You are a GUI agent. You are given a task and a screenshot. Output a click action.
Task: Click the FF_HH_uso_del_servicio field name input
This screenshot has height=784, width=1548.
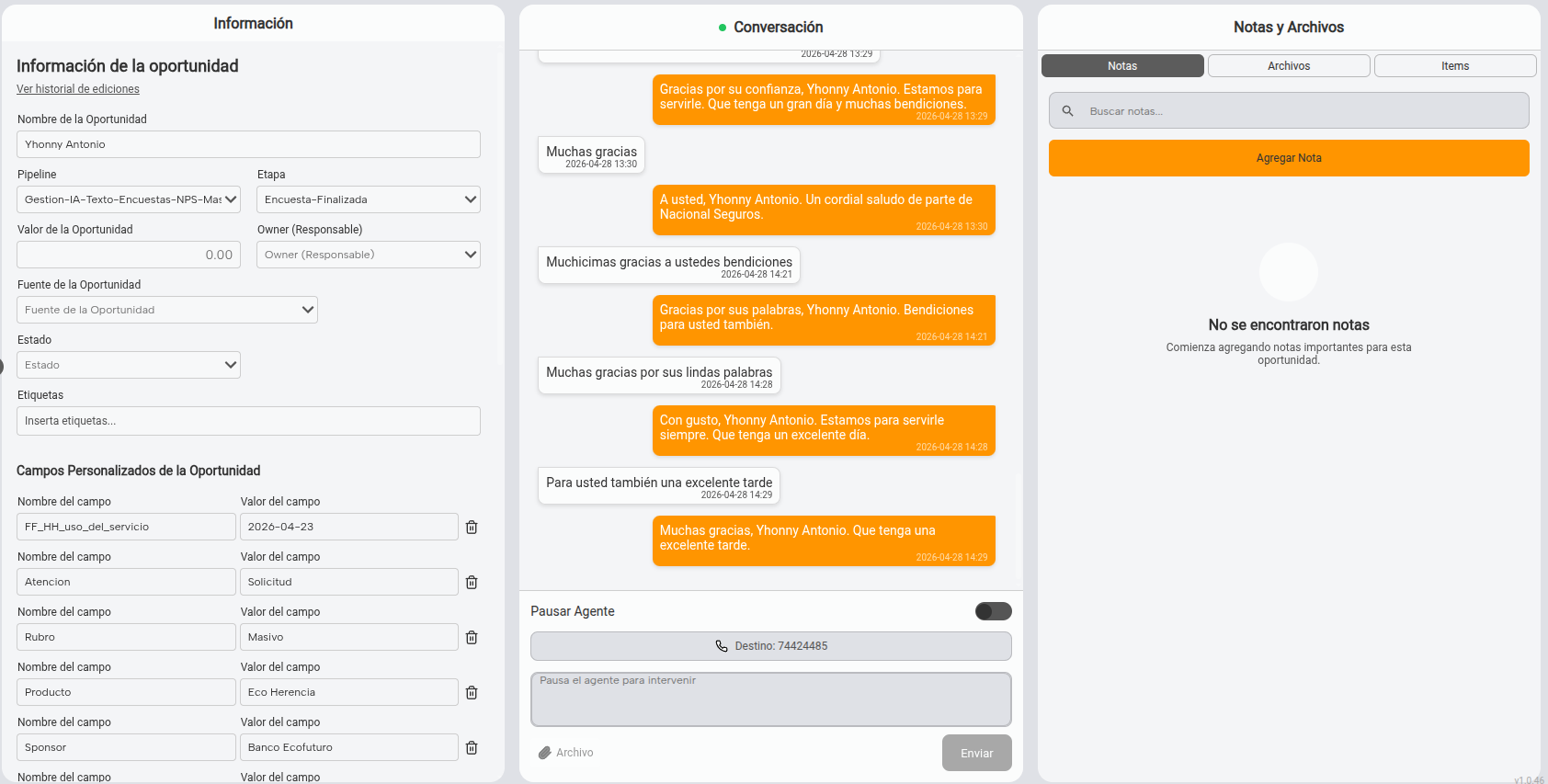[x=126, y=527]
